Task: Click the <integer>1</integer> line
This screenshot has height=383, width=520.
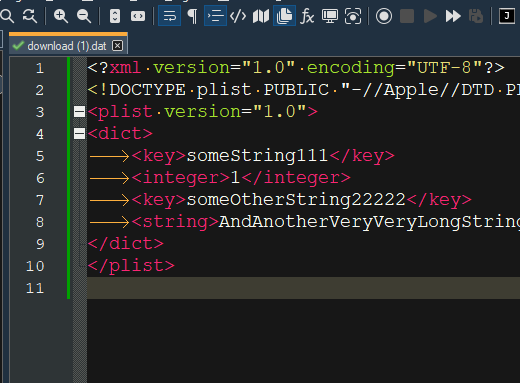Action: [x=241, y=178]
